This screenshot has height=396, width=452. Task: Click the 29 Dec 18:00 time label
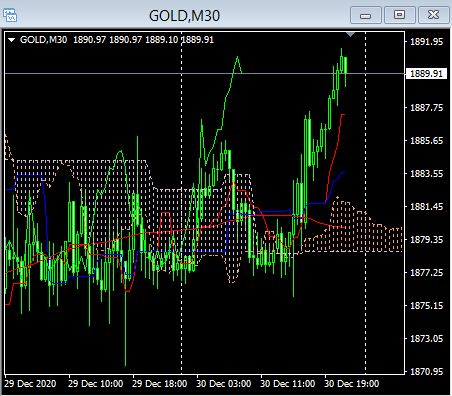click(159, 384)
